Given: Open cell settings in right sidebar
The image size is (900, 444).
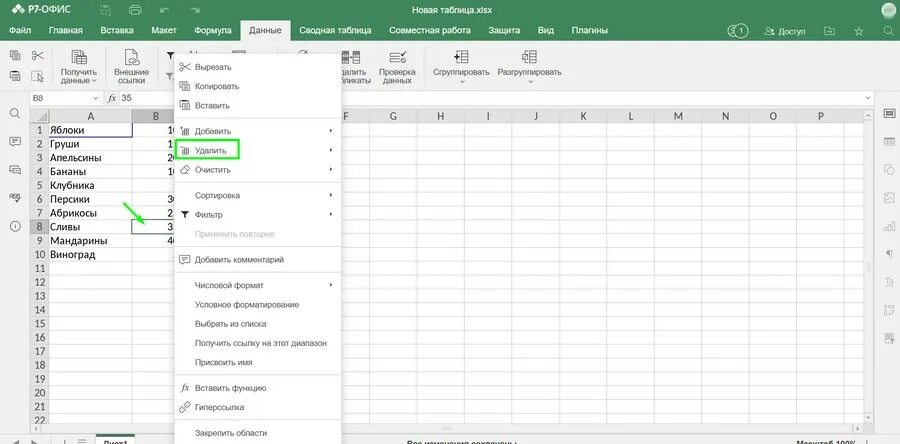Looking at the screenshot, I should (889, 113).
